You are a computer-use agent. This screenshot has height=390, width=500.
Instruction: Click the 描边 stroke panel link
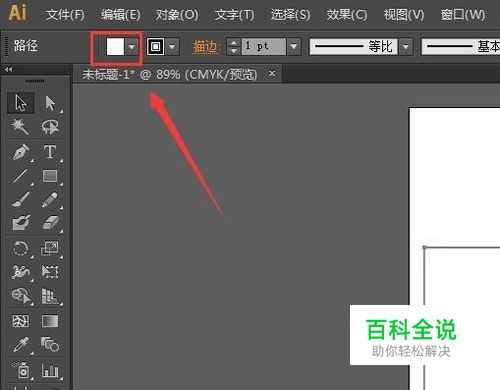pos(206,47)
